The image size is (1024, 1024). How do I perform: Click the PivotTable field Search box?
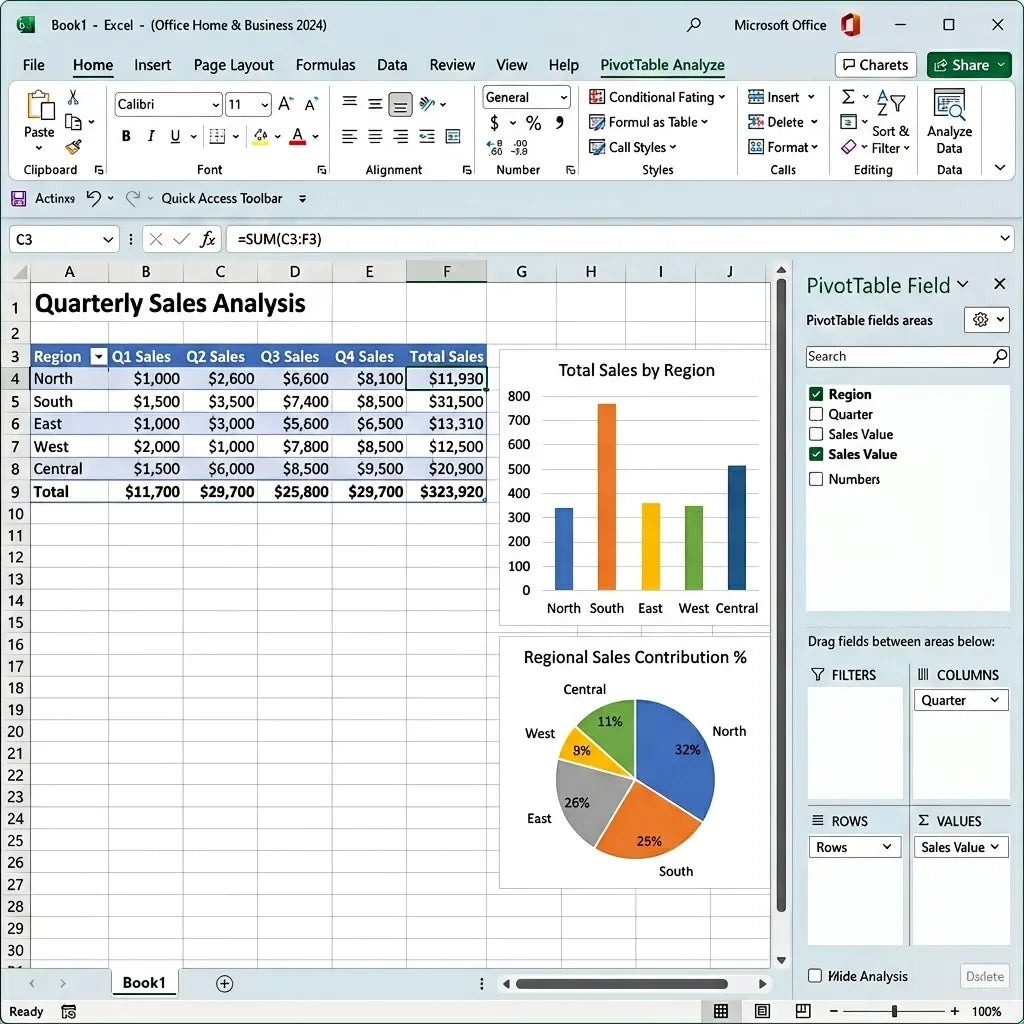tap(907, 356)
